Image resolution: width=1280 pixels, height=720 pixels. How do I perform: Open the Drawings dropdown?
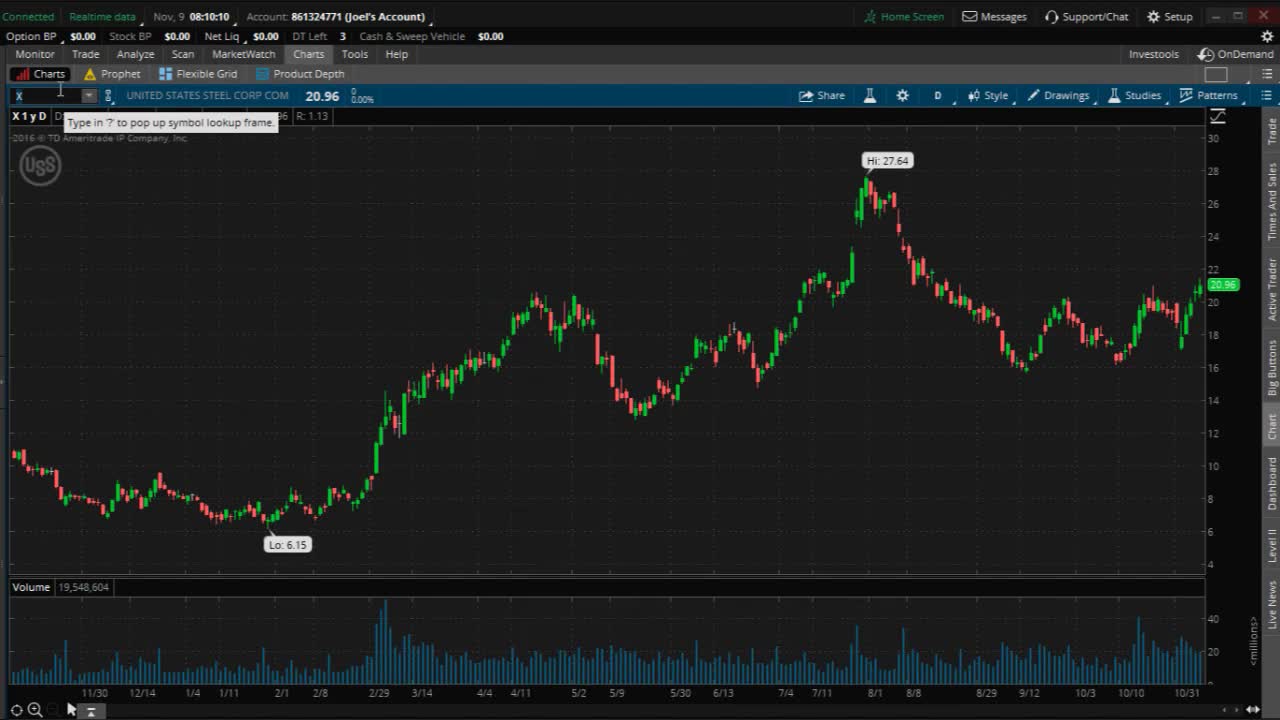[x=1058, y=96]
